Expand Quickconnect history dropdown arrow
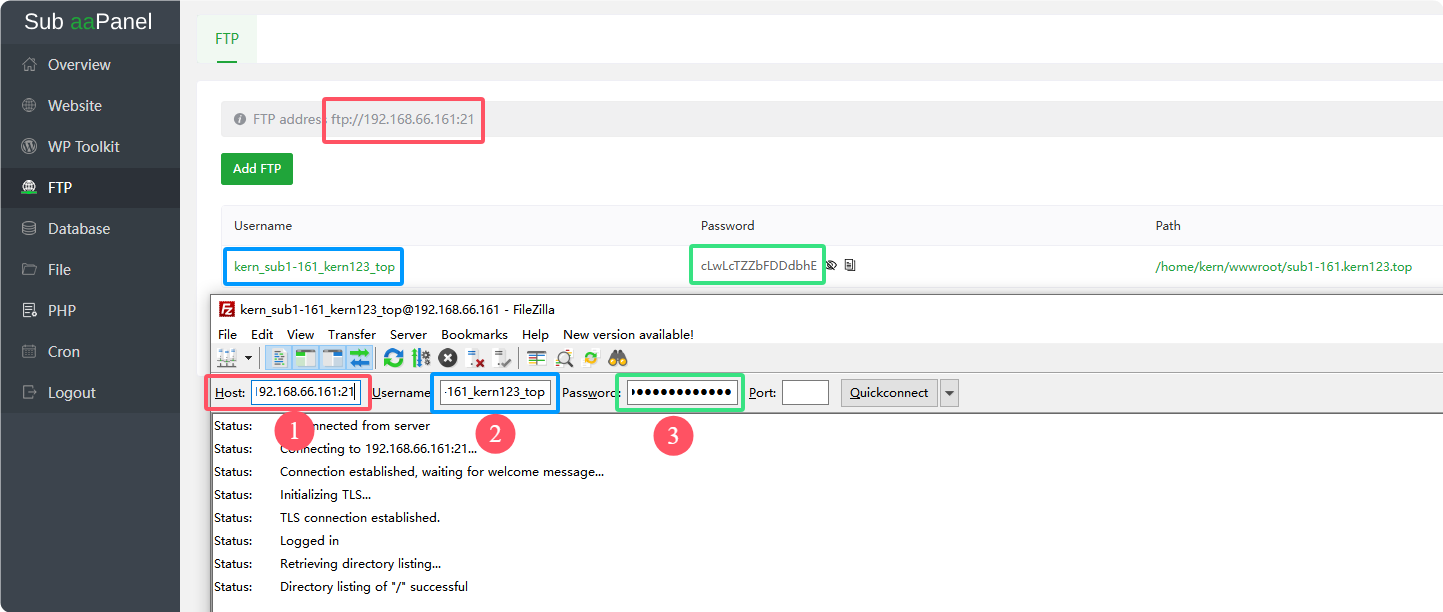The image size is (1443, 612). (x=949, y=393)
